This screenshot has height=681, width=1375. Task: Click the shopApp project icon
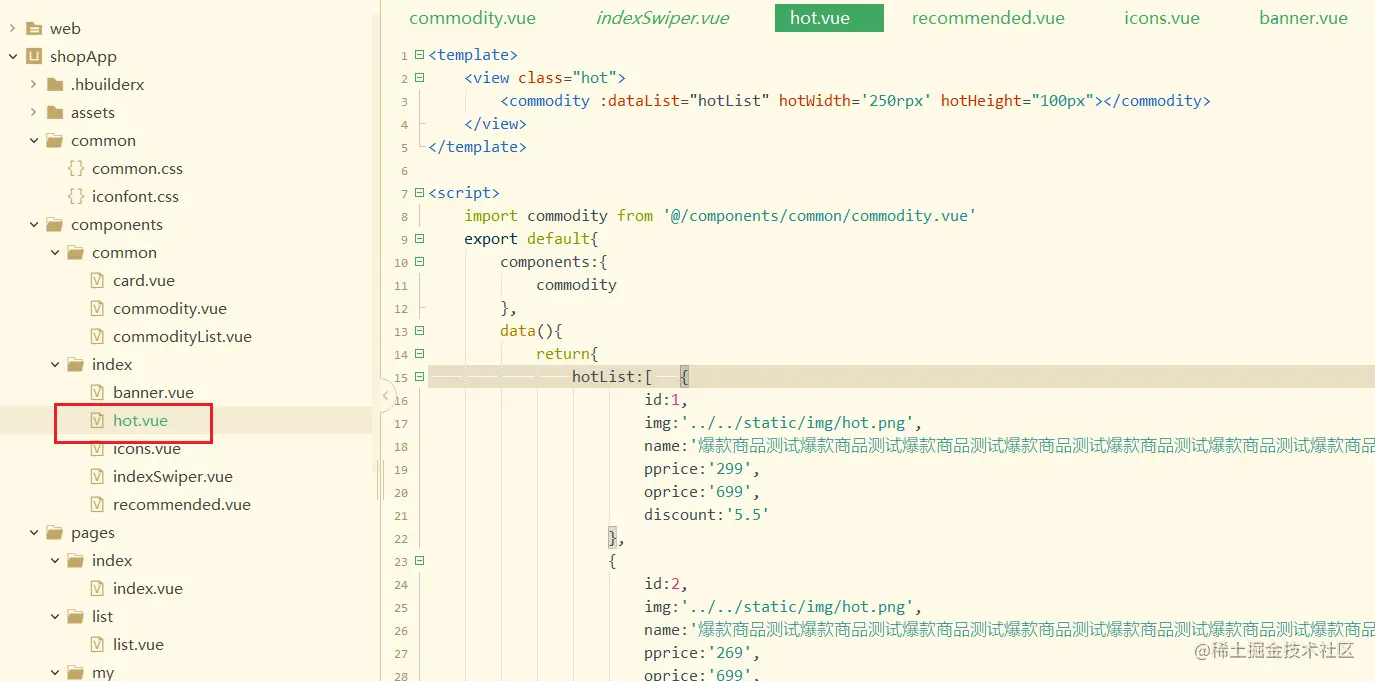click(x=34, y=57)
